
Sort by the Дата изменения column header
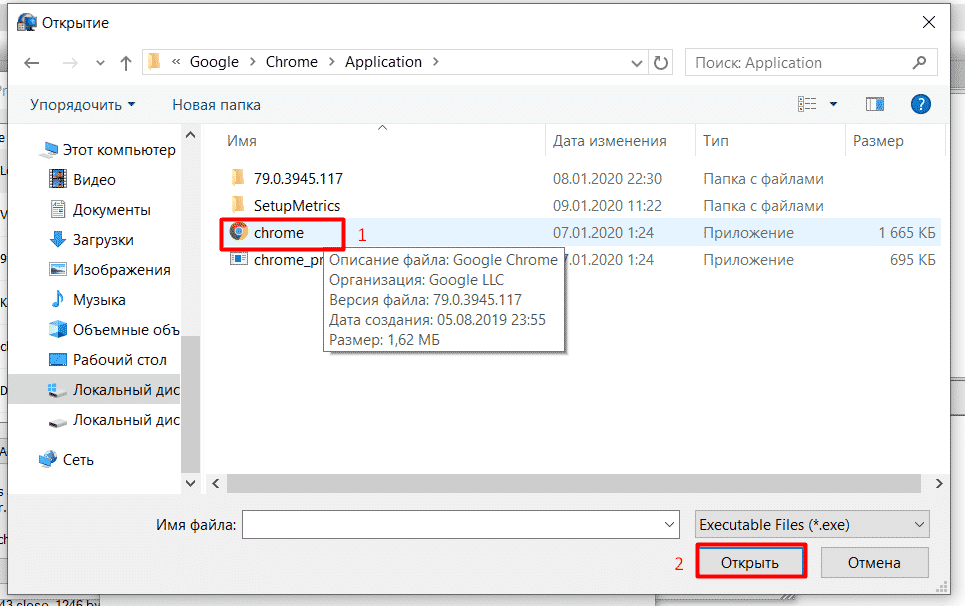[x=610, y=141]
